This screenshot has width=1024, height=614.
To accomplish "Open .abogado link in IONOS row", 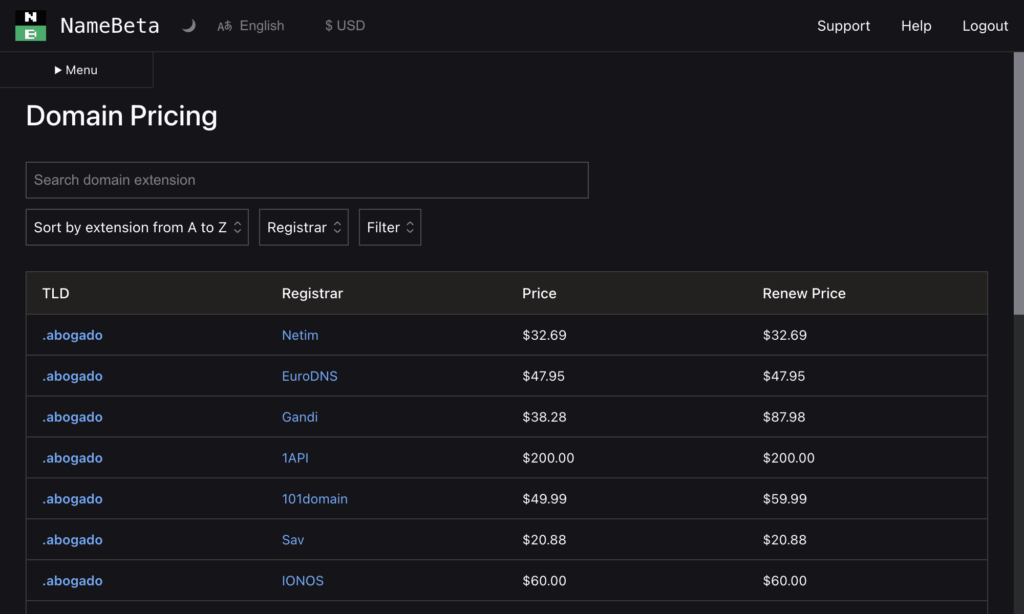I will tap(72, 581).
